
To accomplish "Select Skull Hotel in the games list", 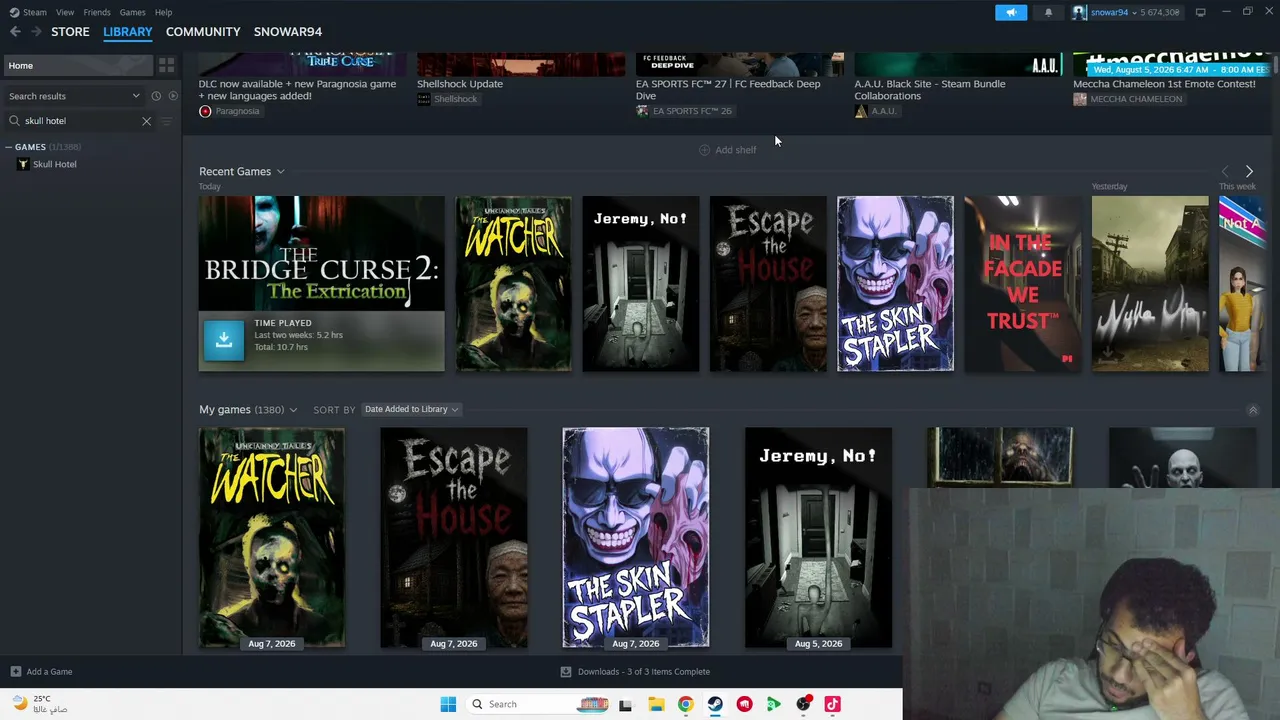I will pos(54,164).
